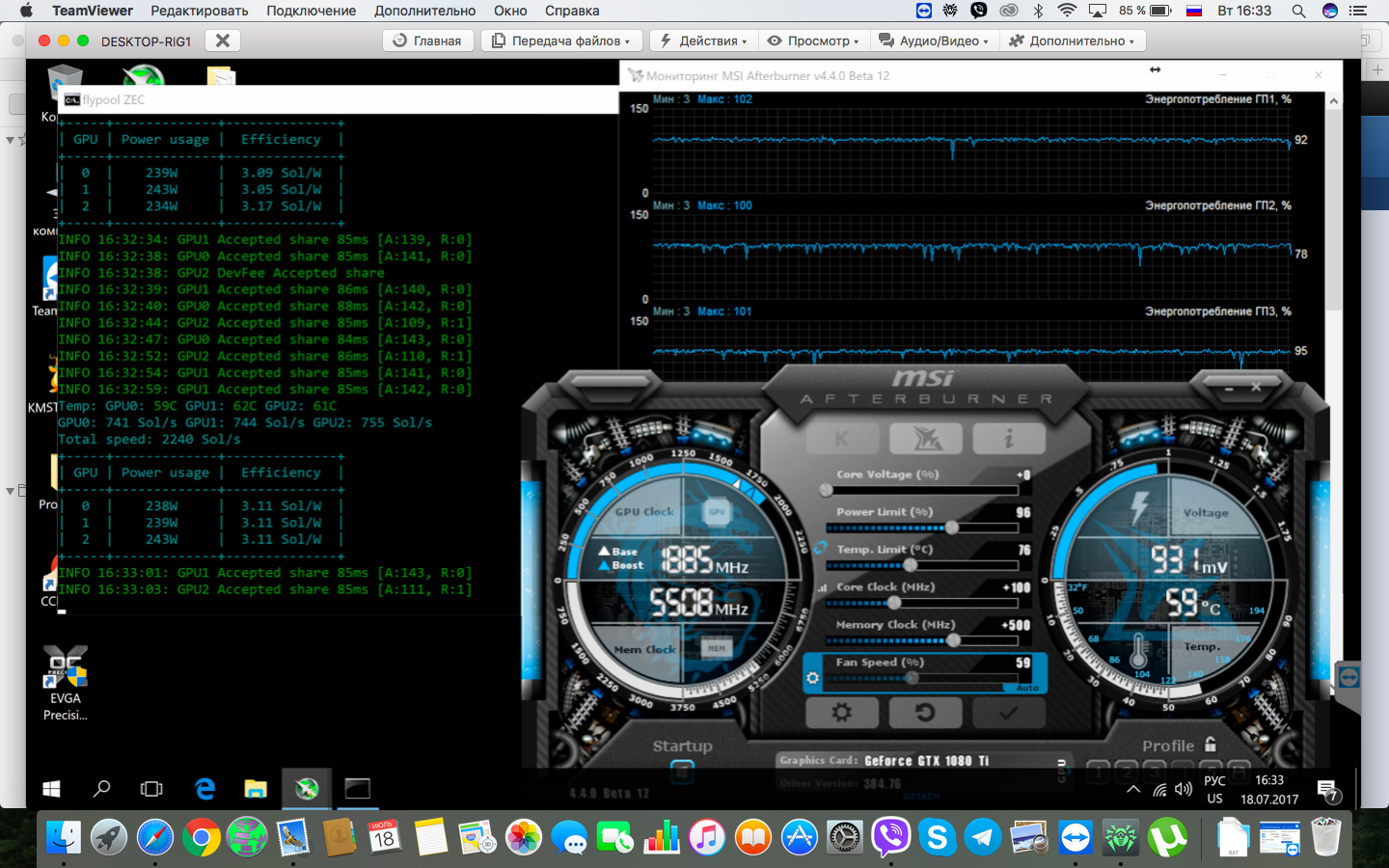Click the Afterburner info 'i' button
Screen dimensions: 1389x868
(x=1008, y=439)
